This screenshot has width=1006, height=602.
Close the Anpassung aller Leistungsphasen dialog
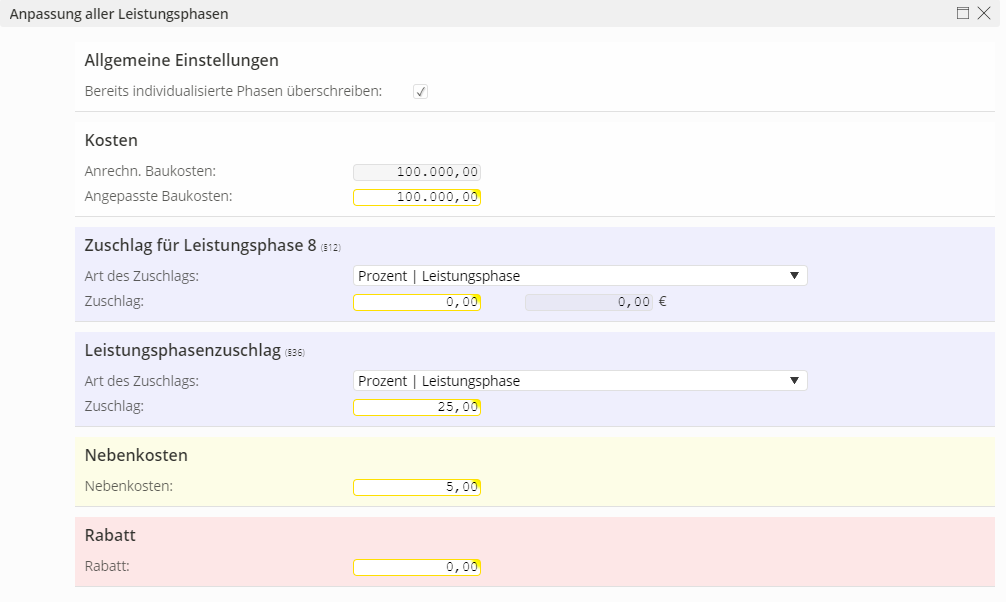tap(983, 14)
